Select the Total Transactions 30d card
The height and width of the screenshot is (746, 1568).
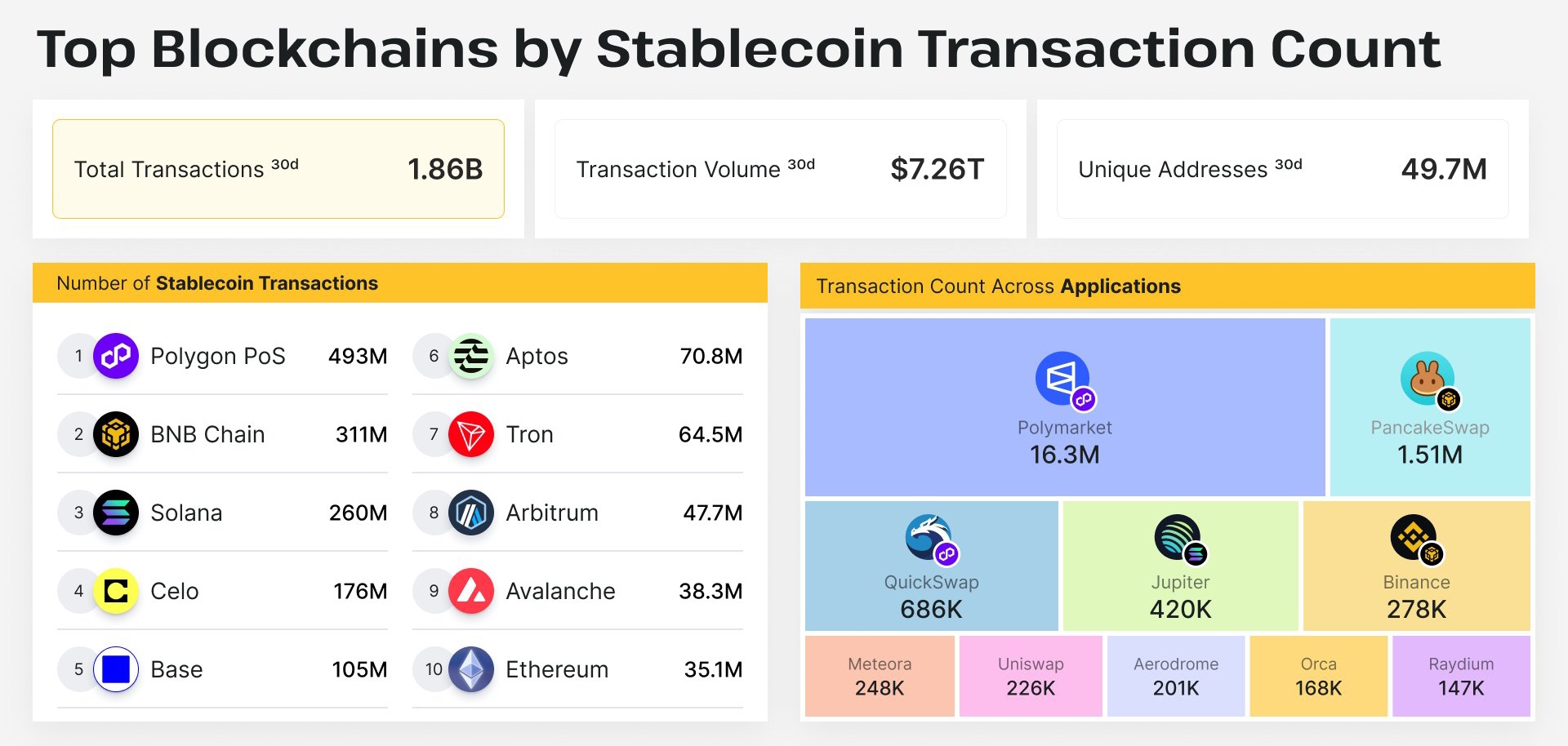[x=278, y=169]
